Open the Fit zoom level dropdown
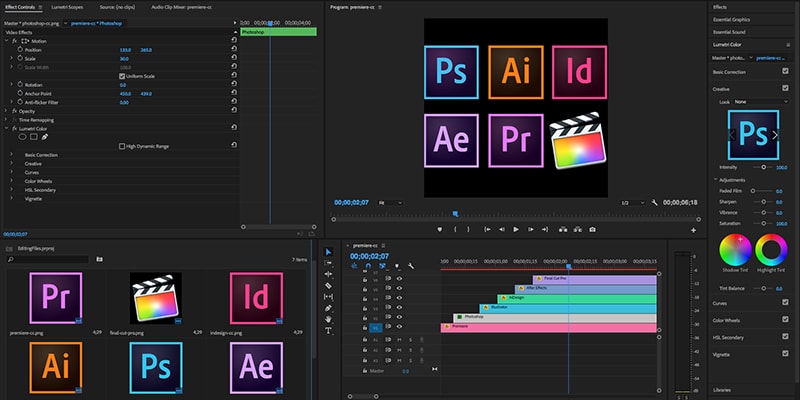 click(390, 203)
